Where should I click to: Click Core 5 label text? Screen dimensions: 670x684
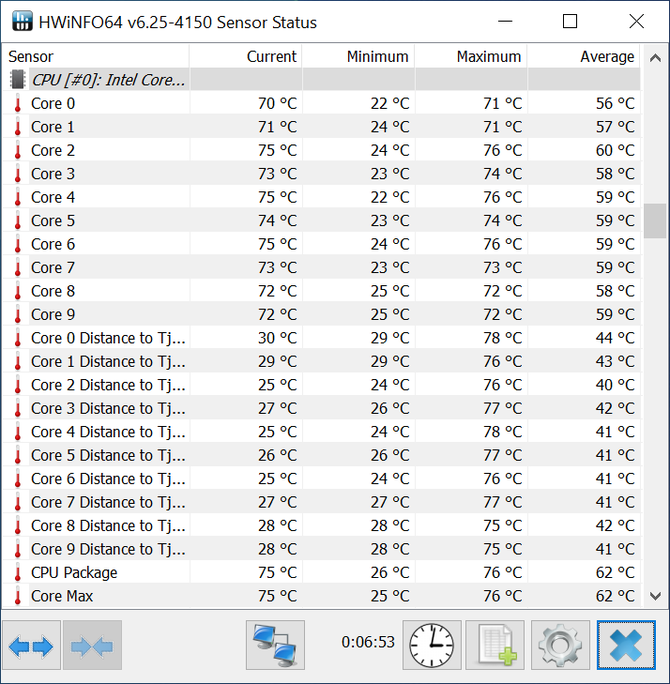point(53,221)
